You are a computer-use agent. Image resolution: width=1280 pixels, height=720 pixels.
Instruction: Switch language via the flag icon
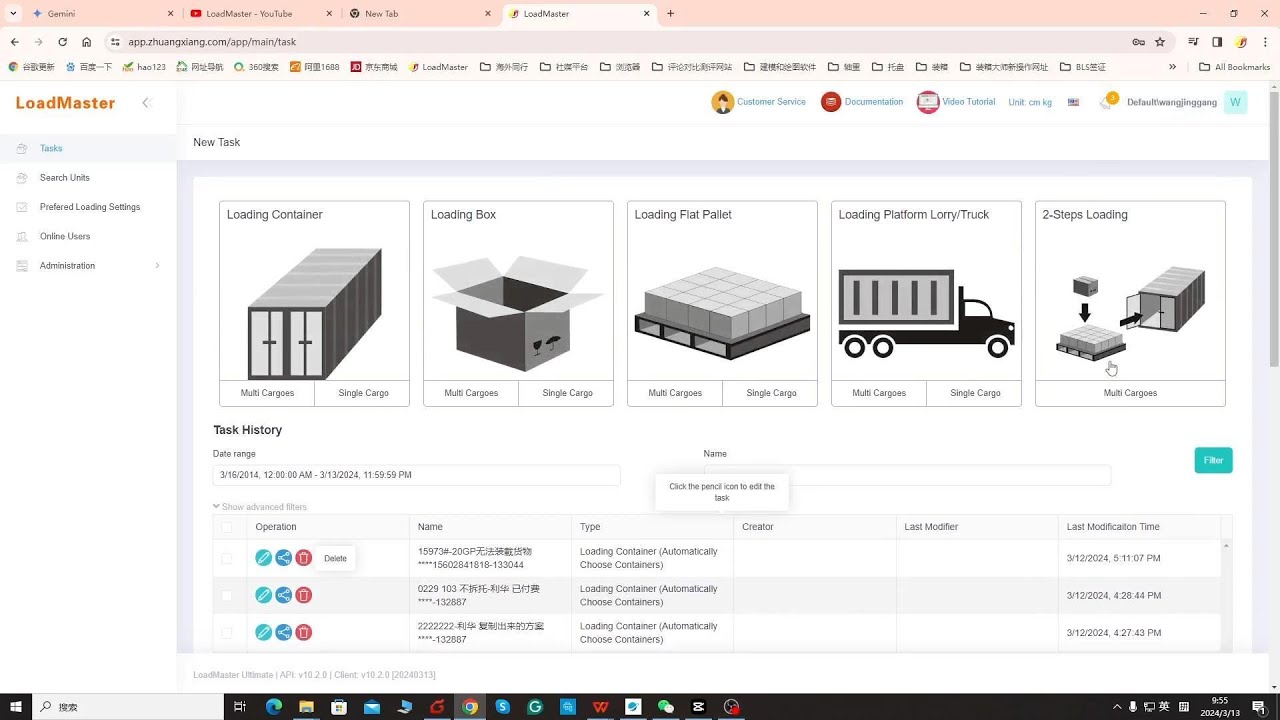(x=1073, y=102)
